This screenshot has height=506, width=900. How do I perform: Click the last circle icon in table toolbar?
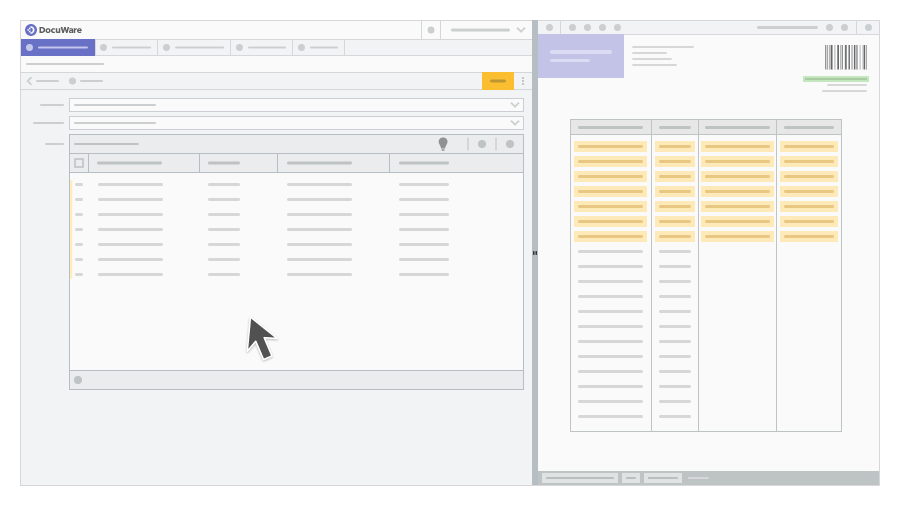click(510, 144)
